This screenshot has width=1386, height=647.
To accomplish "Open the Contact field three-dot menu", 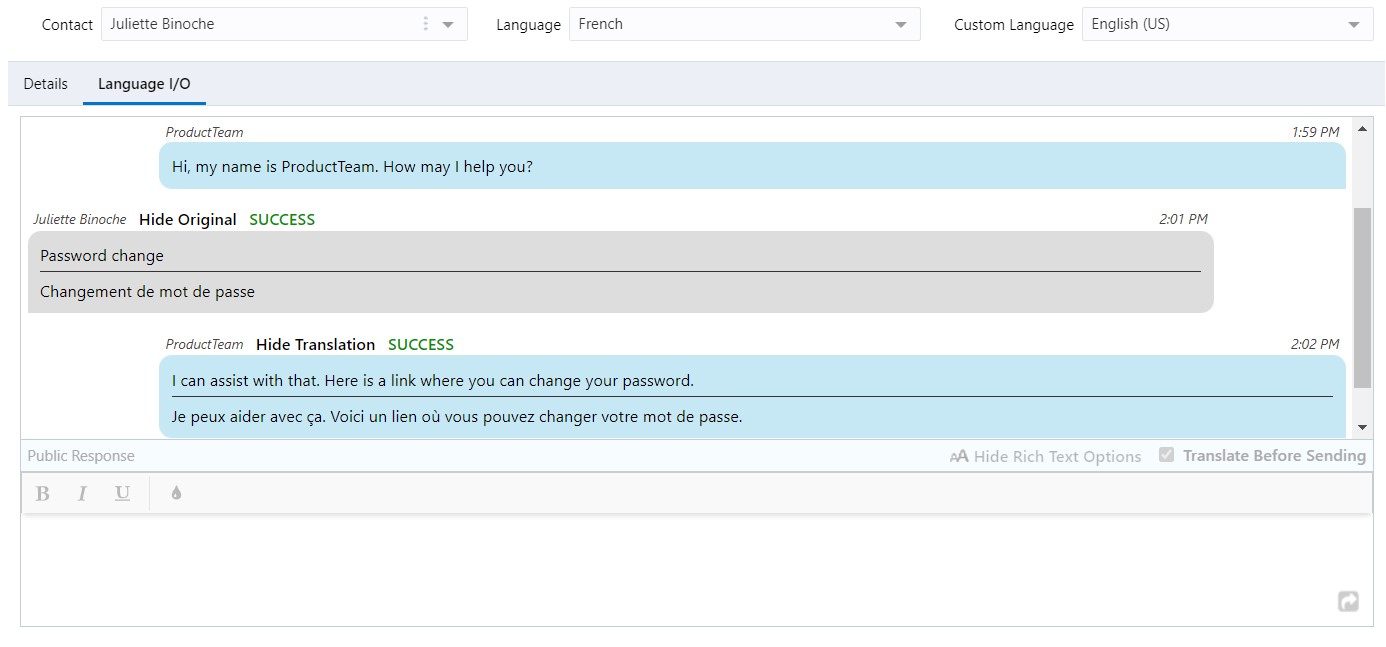I will (x=426, y=24).
